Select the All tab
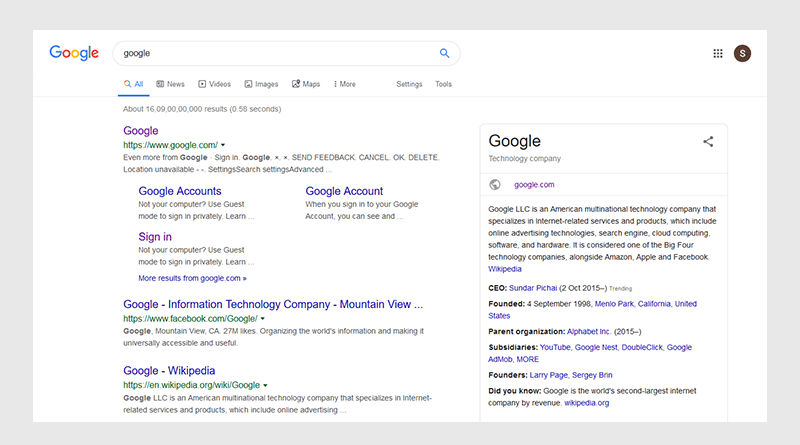Screen dimensions: 800x445 point(133,84)
